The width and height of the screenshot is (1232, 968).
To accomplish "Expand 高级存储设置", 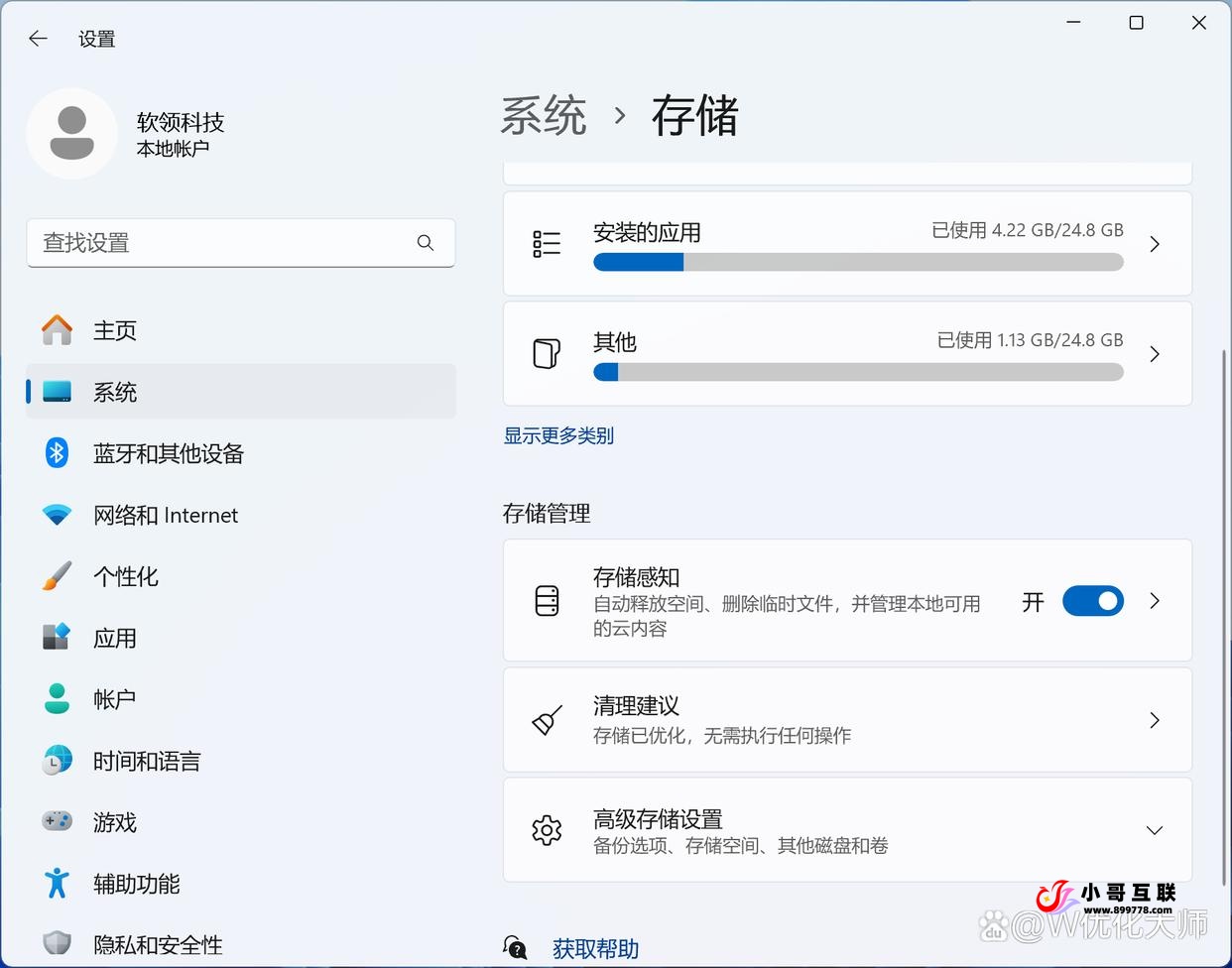I will click(1154, 830).
